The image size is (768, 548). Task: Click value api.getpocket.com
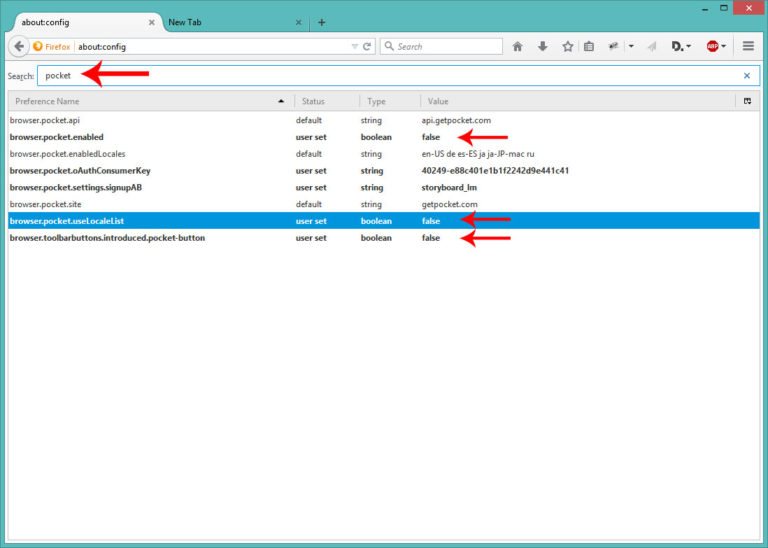click(x=456, y=120)
